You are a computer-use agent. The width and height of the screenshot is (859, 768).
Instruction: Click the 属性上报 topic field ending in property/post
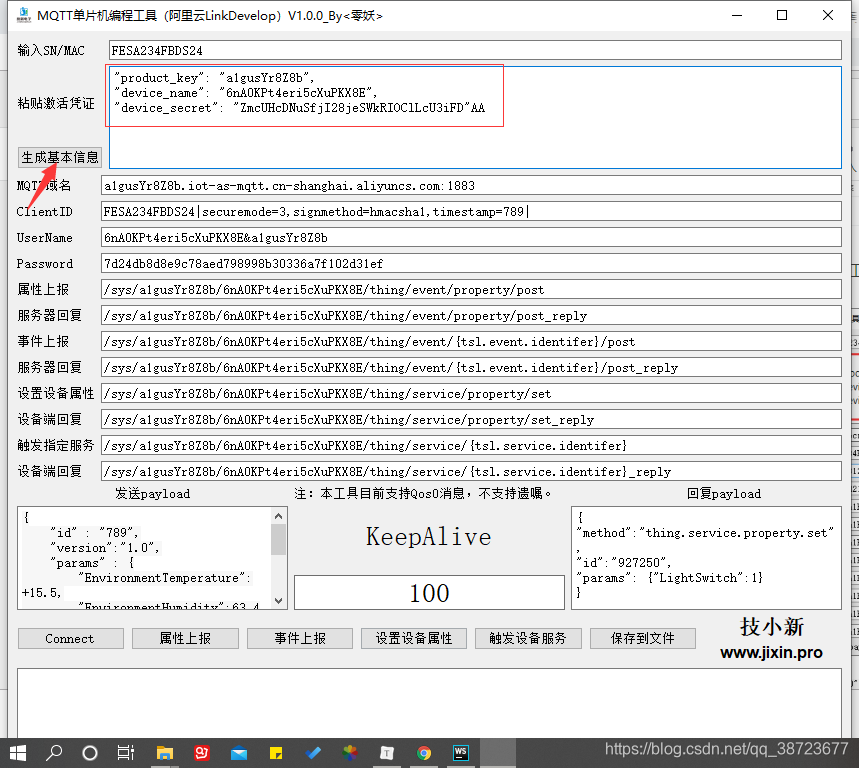coord(471,290)
